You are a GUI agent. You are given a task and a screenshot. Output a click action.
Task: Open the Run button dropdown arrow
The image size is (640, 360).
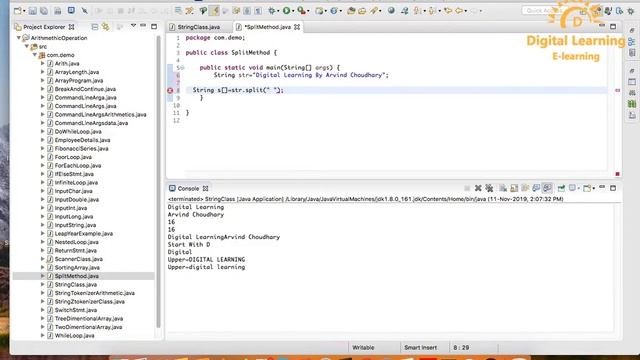click(x=293, y=11)
